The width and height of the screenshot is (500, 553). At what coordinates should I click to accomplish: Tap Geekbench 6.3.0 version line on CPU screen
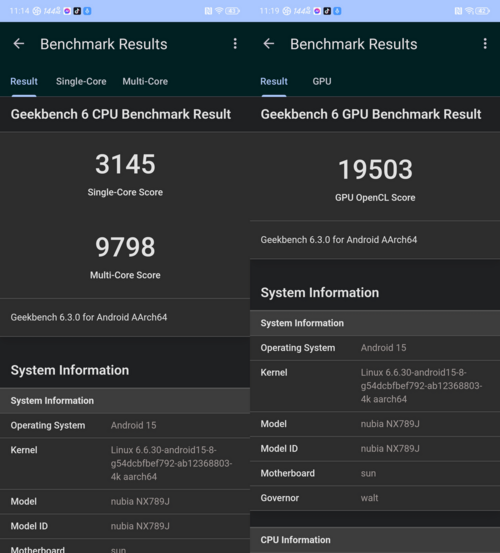coord(89,317)
